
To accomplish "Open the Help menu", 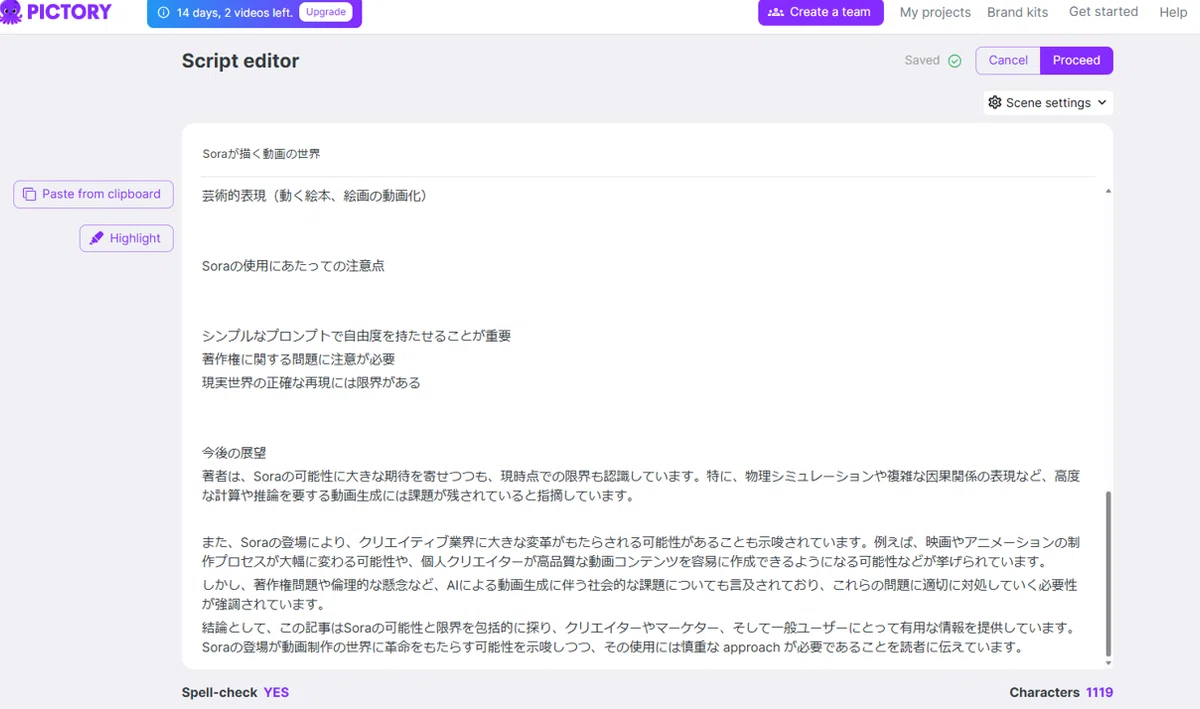I will 1173,12.
